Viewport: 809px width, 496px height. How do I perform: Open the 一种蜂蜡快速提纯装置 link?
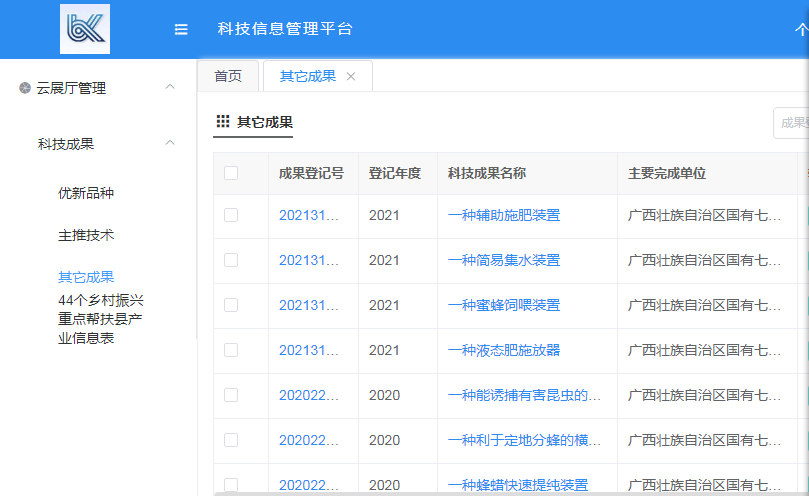(x=518, y=485)
